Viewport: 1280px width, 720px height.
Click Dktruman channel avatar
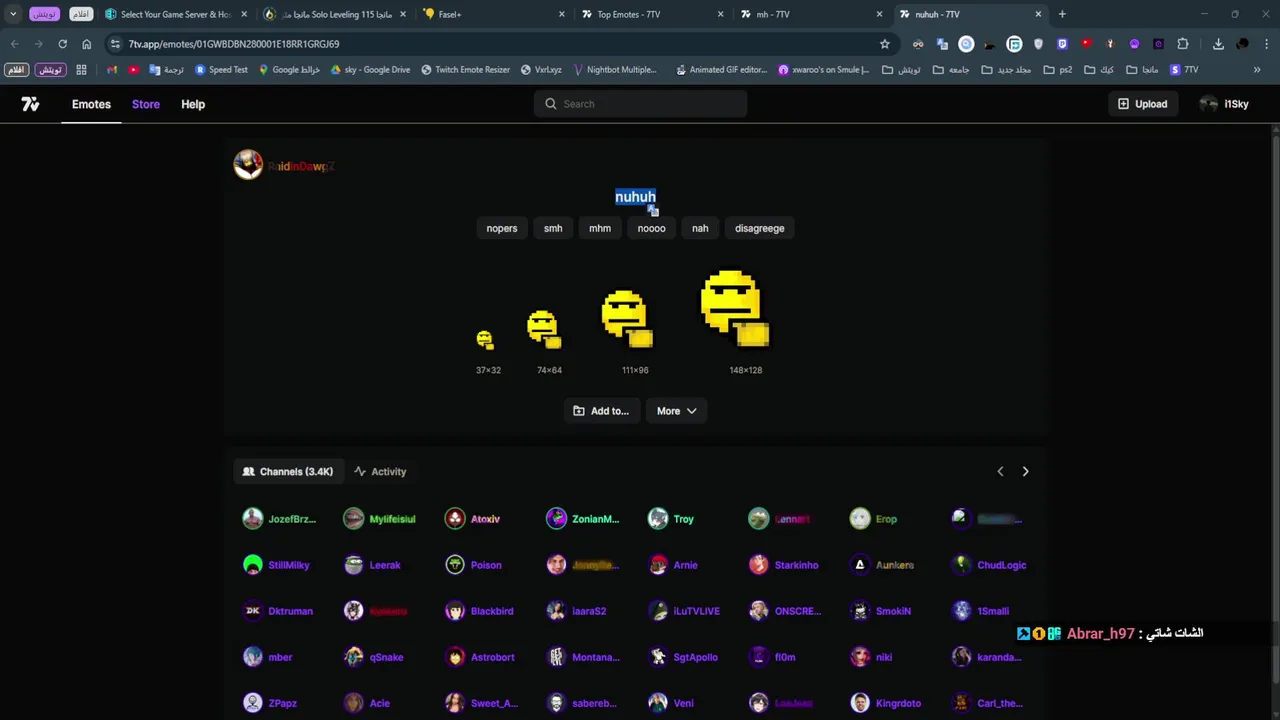[253, 611]
